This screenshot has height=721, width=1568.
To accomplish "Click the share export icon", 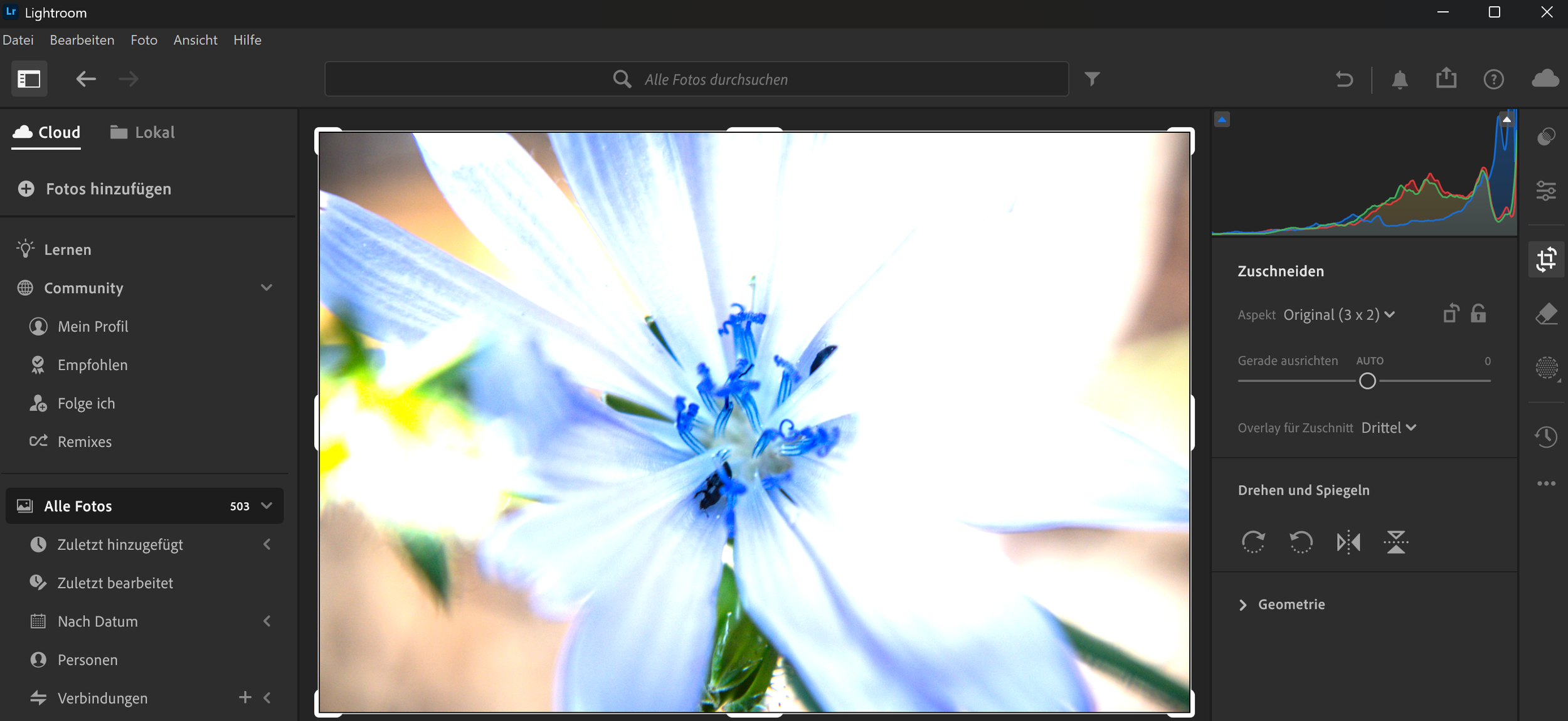I will pyautogui.click(x=1446, y=79).
